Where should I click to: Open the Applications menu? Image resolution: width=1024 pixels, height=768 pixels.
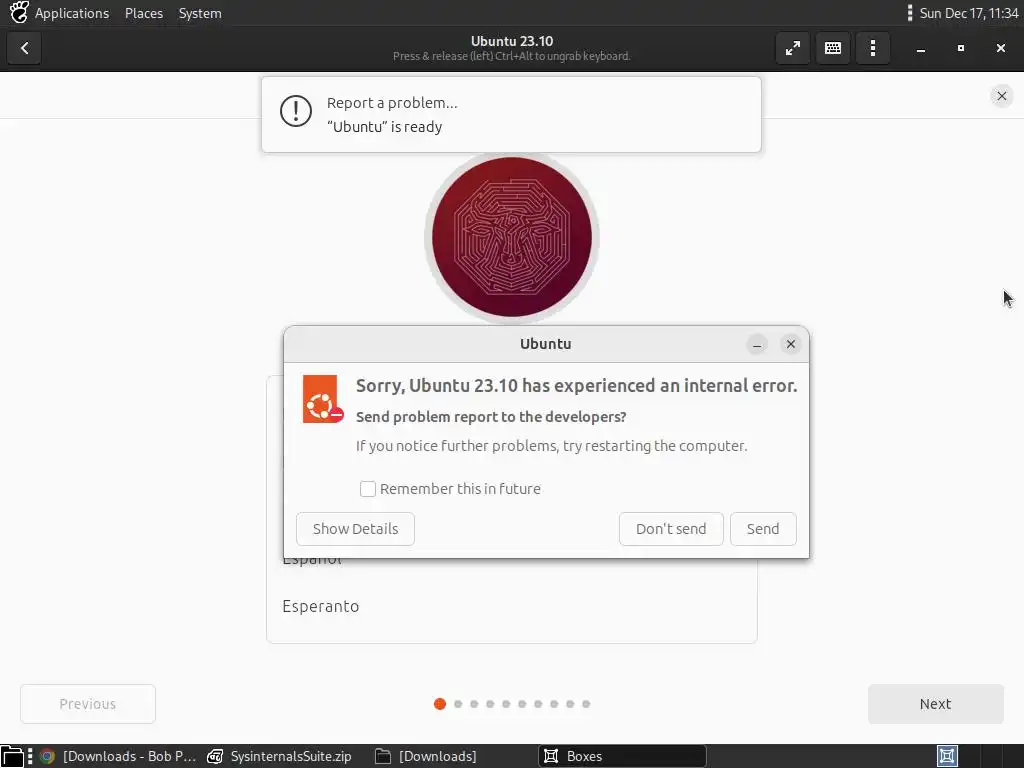coord(72,13)
